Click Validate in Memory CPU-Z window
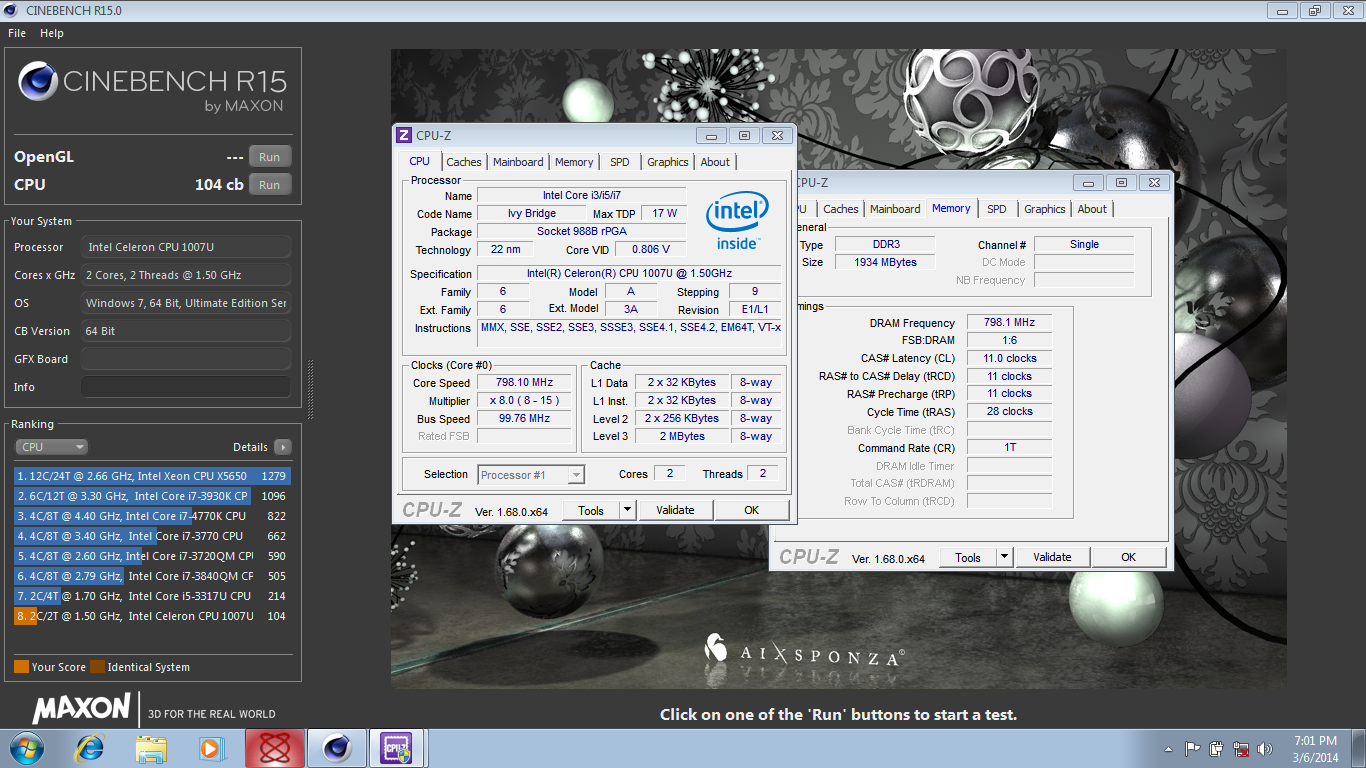1366x768 pixels. tap(1052, 557)
